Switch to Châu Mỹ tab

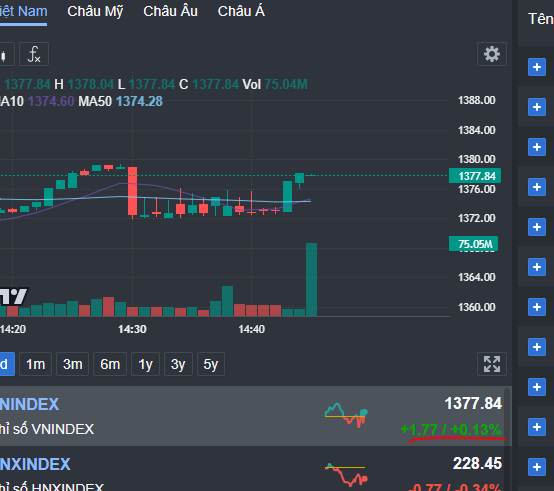(95, 11)
